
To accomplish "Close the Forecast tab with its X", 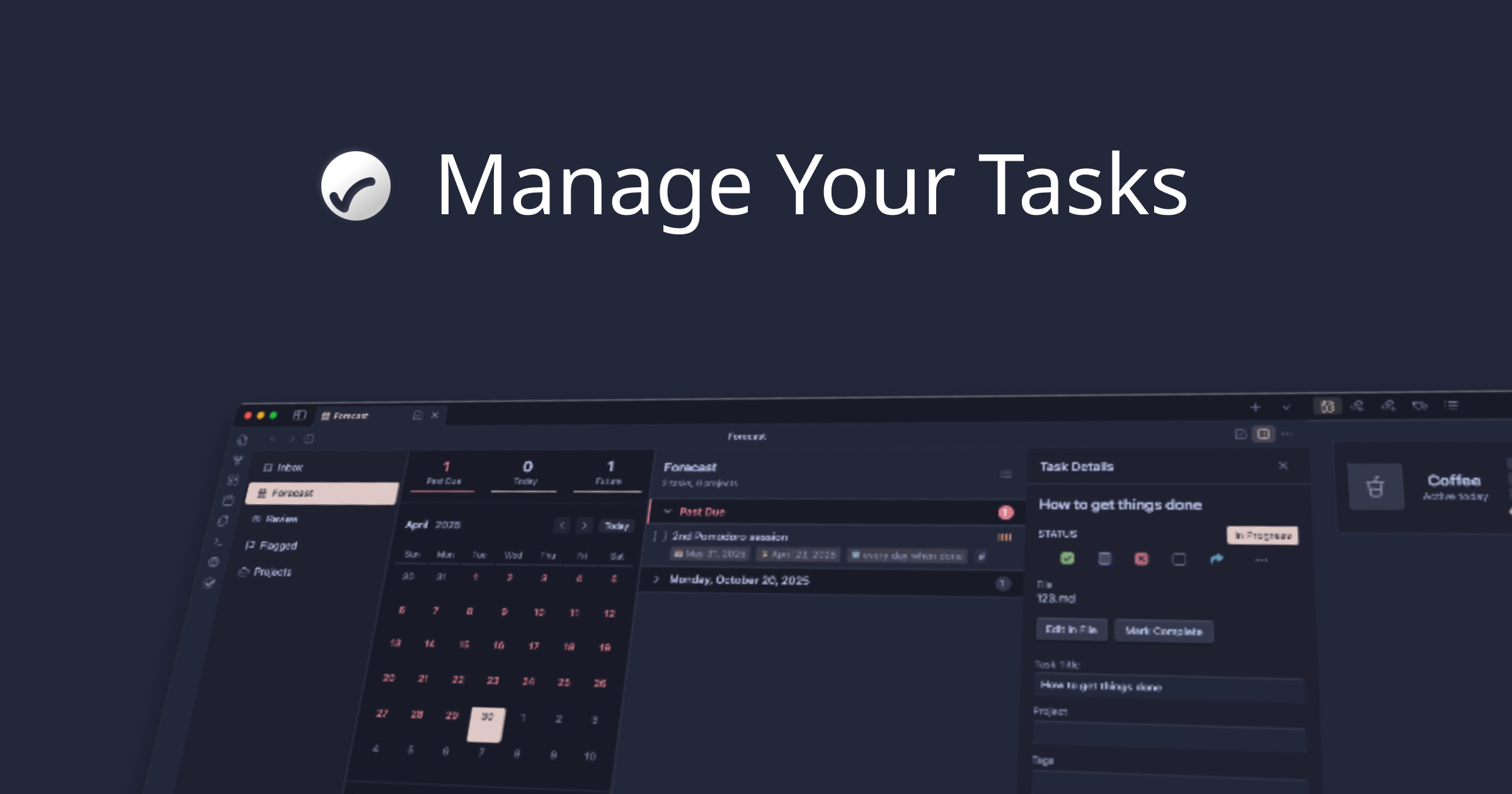I will 435,415.
